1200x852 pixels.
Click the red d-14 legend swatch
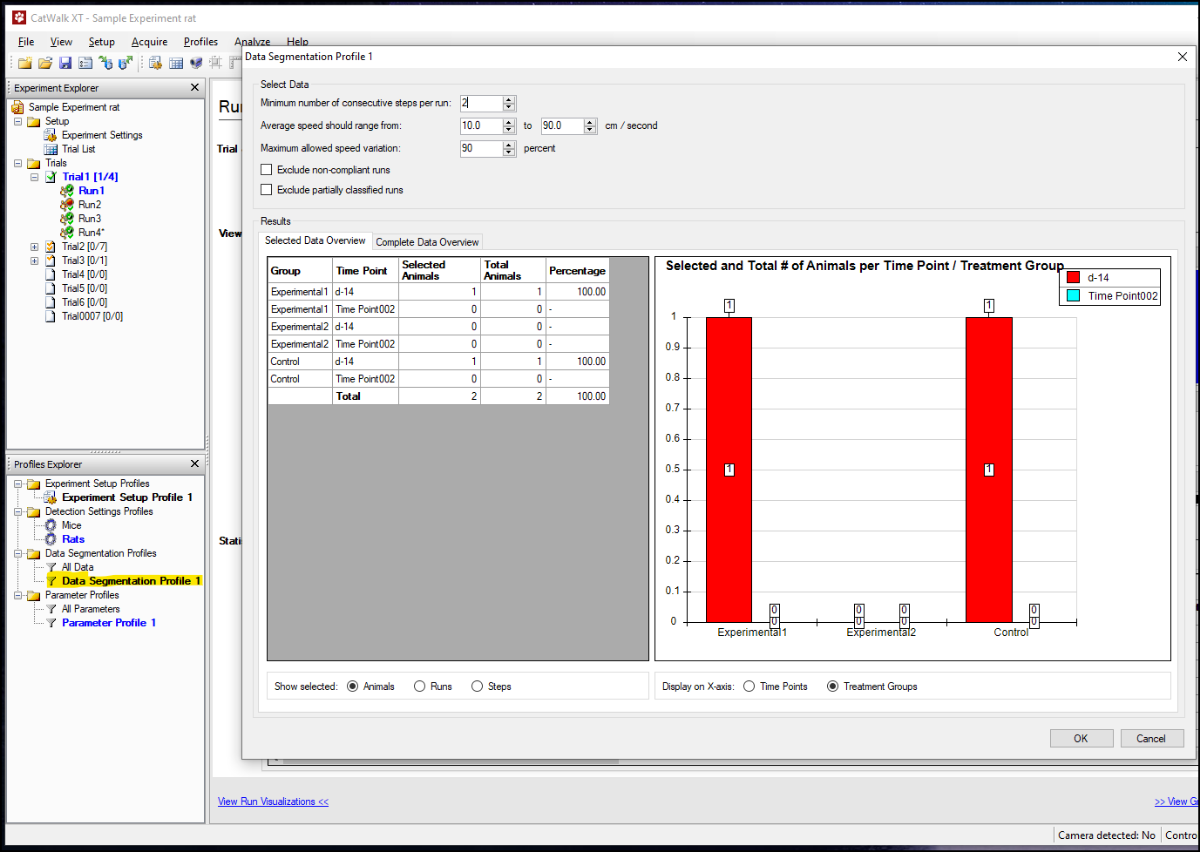point(1074,278)
